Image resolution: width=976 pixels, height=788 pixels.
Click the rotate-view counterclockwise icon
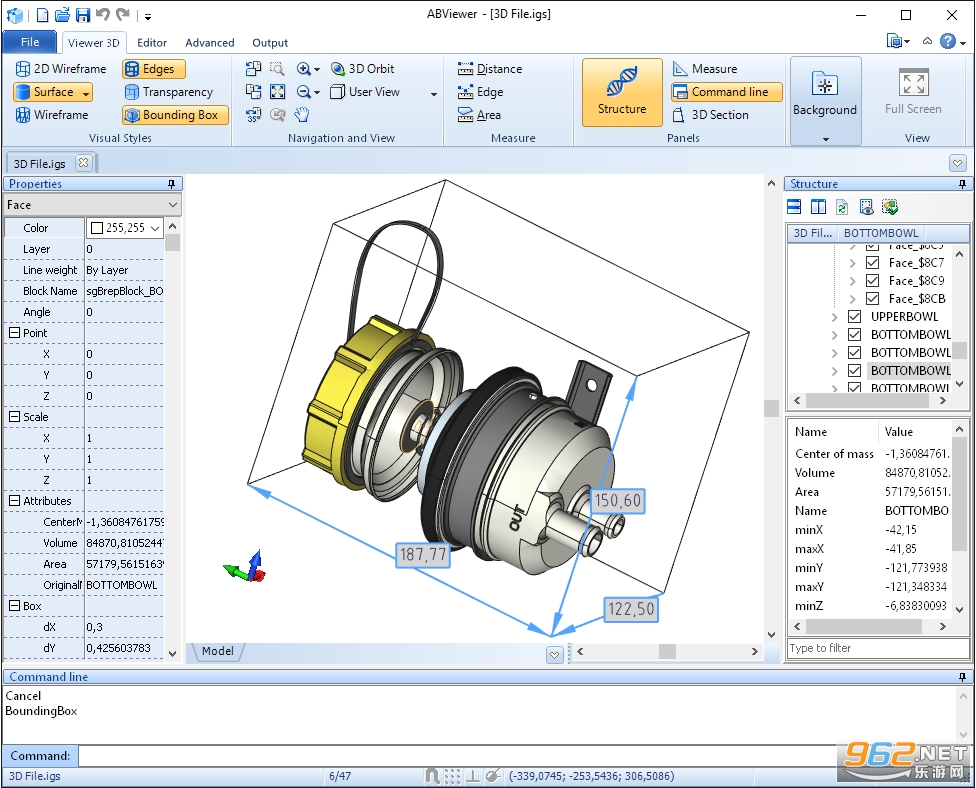253,68
